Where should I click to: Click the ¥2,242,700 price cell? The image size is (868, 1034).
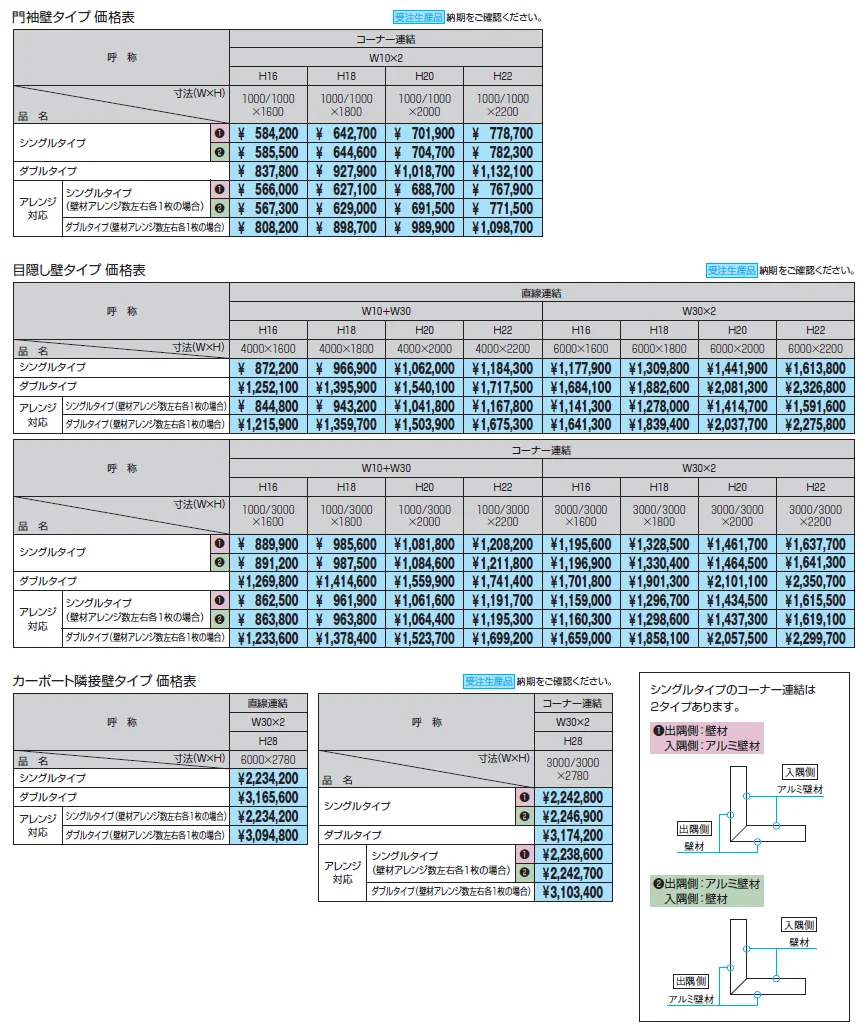click(573, 874)
